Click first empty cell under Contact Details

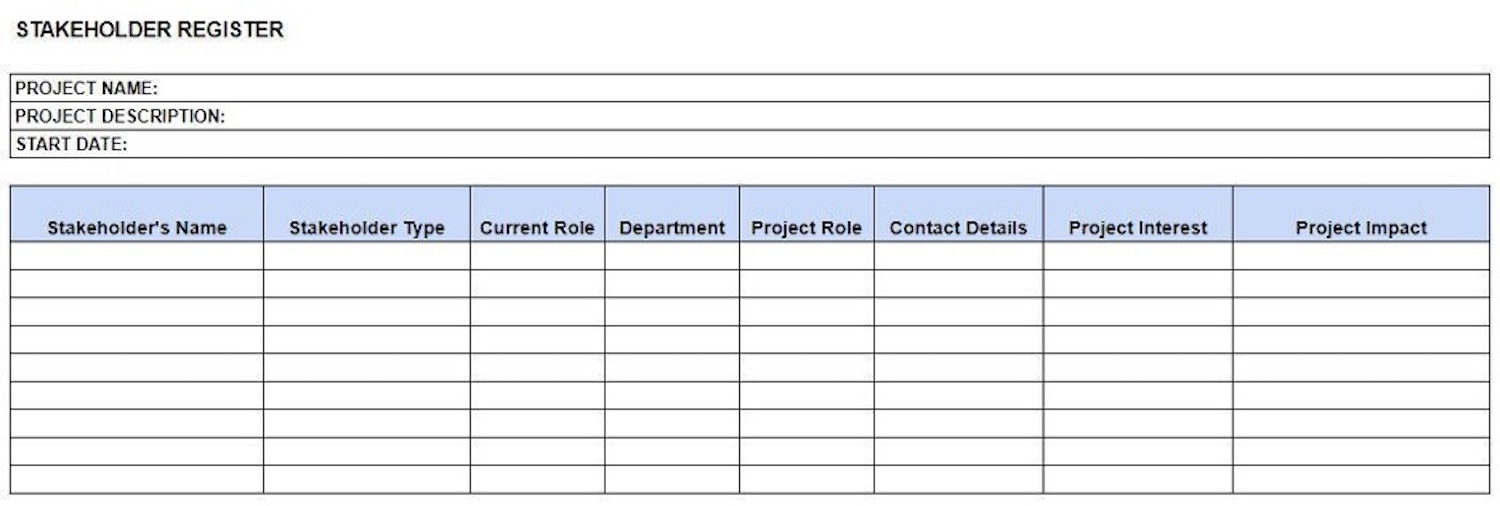[x=958, y=256]
